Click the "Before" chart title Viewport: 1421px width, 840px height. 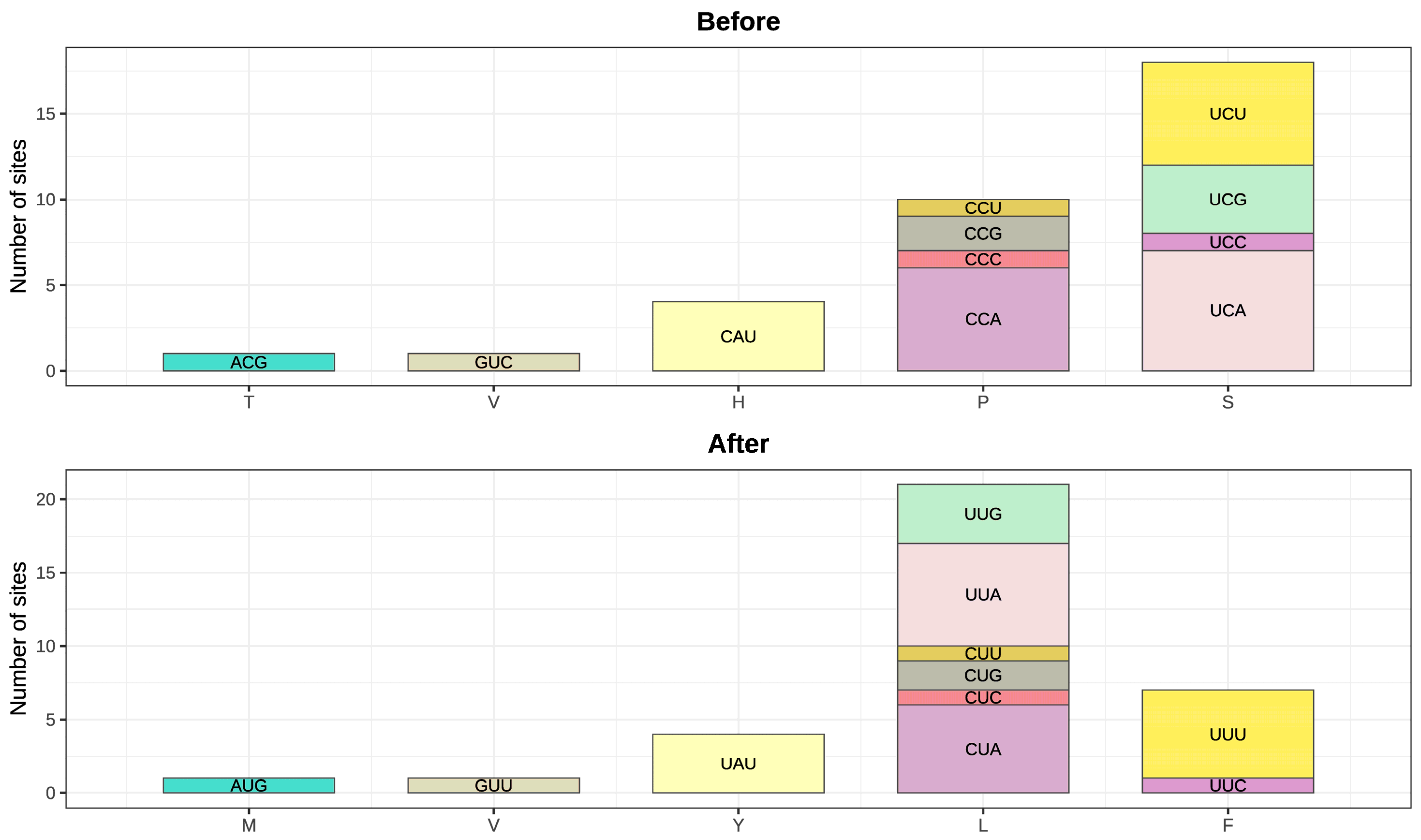coord(738,22)
